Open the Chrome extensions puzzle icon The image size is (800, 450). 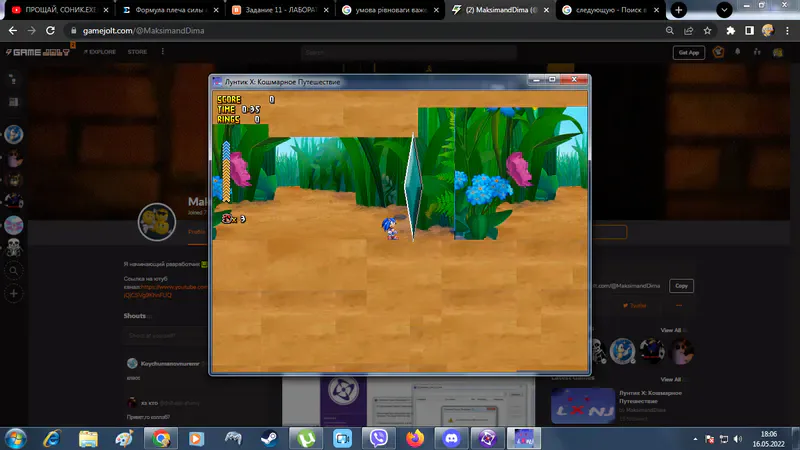tap(731, 31)
